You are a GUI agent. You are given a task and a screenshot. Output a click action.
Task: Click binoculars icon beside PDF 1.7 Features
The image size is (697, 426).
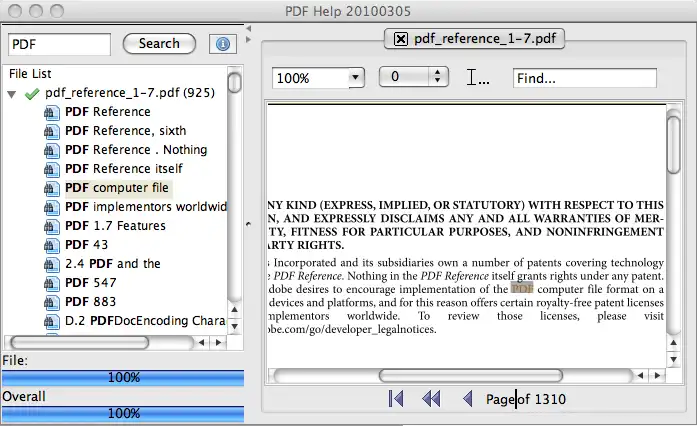click(x=52, y=227)
